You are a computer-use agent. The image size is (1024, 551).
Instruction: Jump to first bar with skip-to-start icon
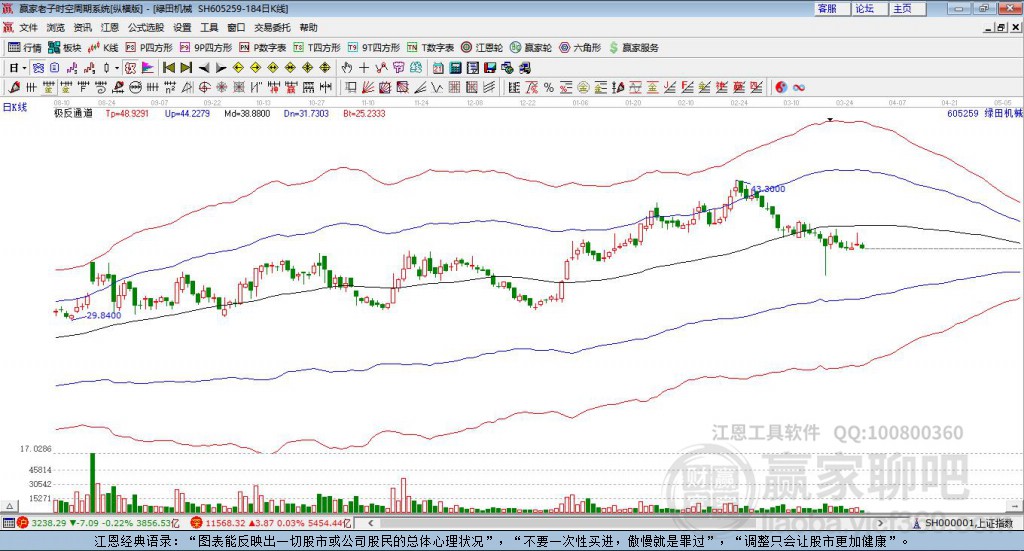pos(168,68)
